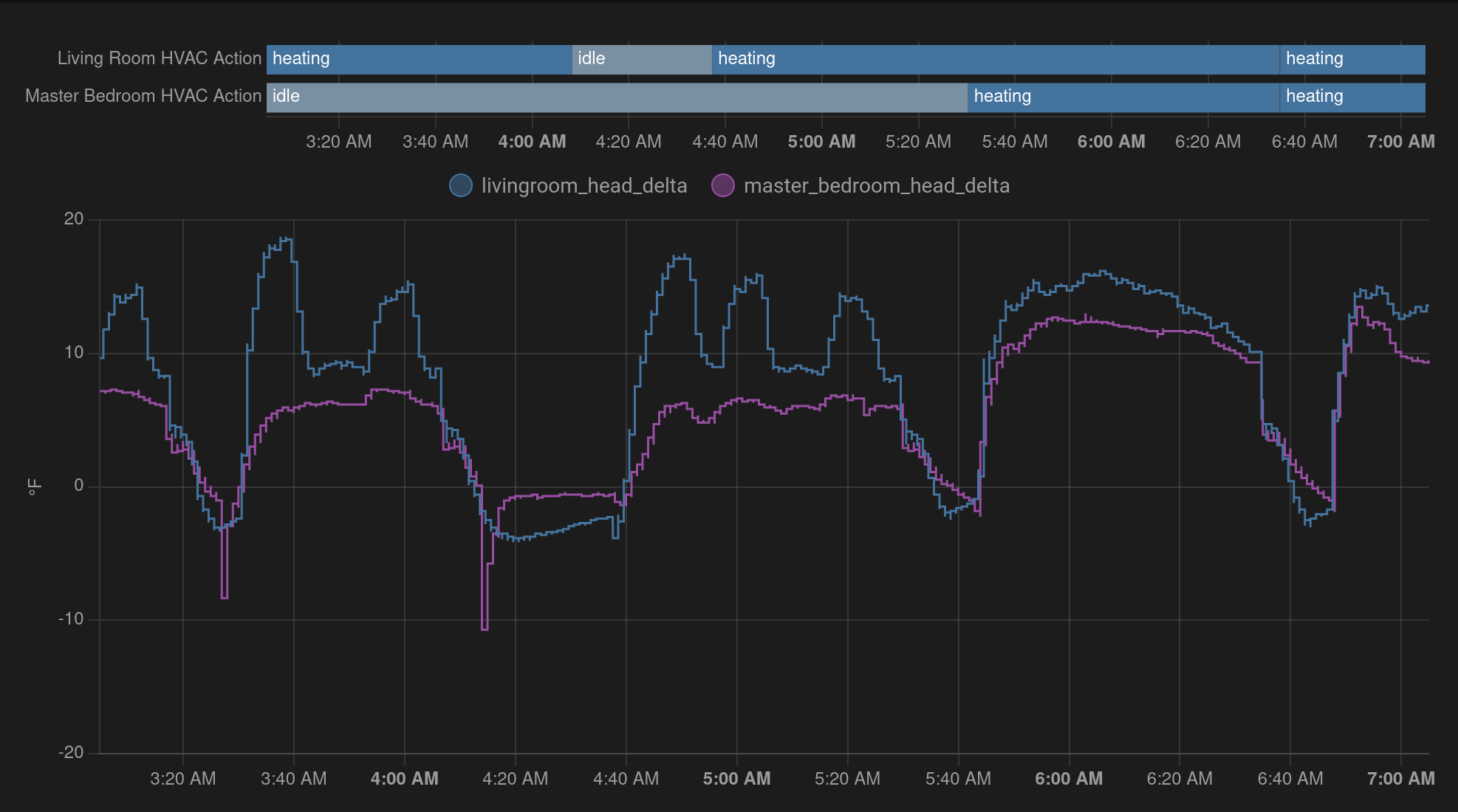The width and height of the screenshot is (1458, 812).
Task: Click the Living Room HVAC Action row label
Action: (x=159, y=58)
